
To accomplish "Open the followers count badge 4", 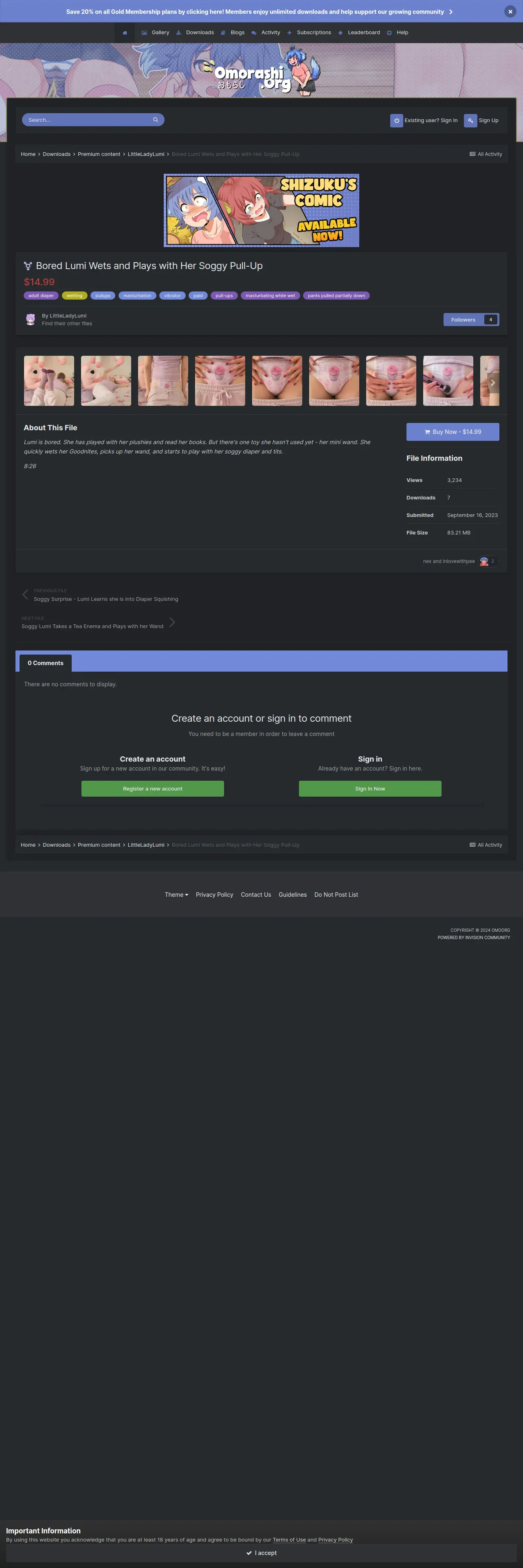I will pyautogui.click(x=491, y=320).
